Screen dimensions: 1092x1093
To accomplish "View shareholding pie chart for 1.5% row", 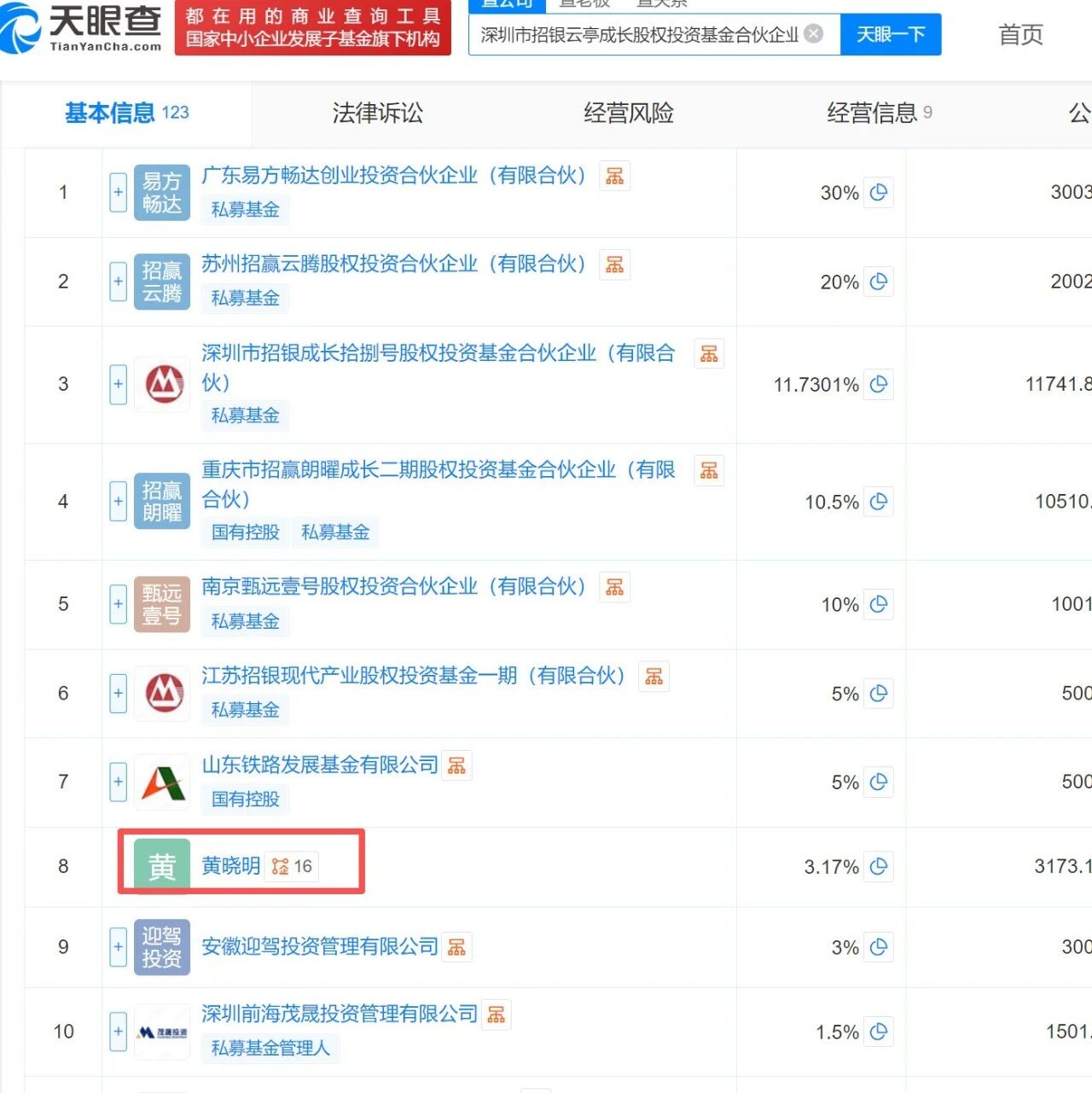I will pyautogui.click(x=879, y=1032).
